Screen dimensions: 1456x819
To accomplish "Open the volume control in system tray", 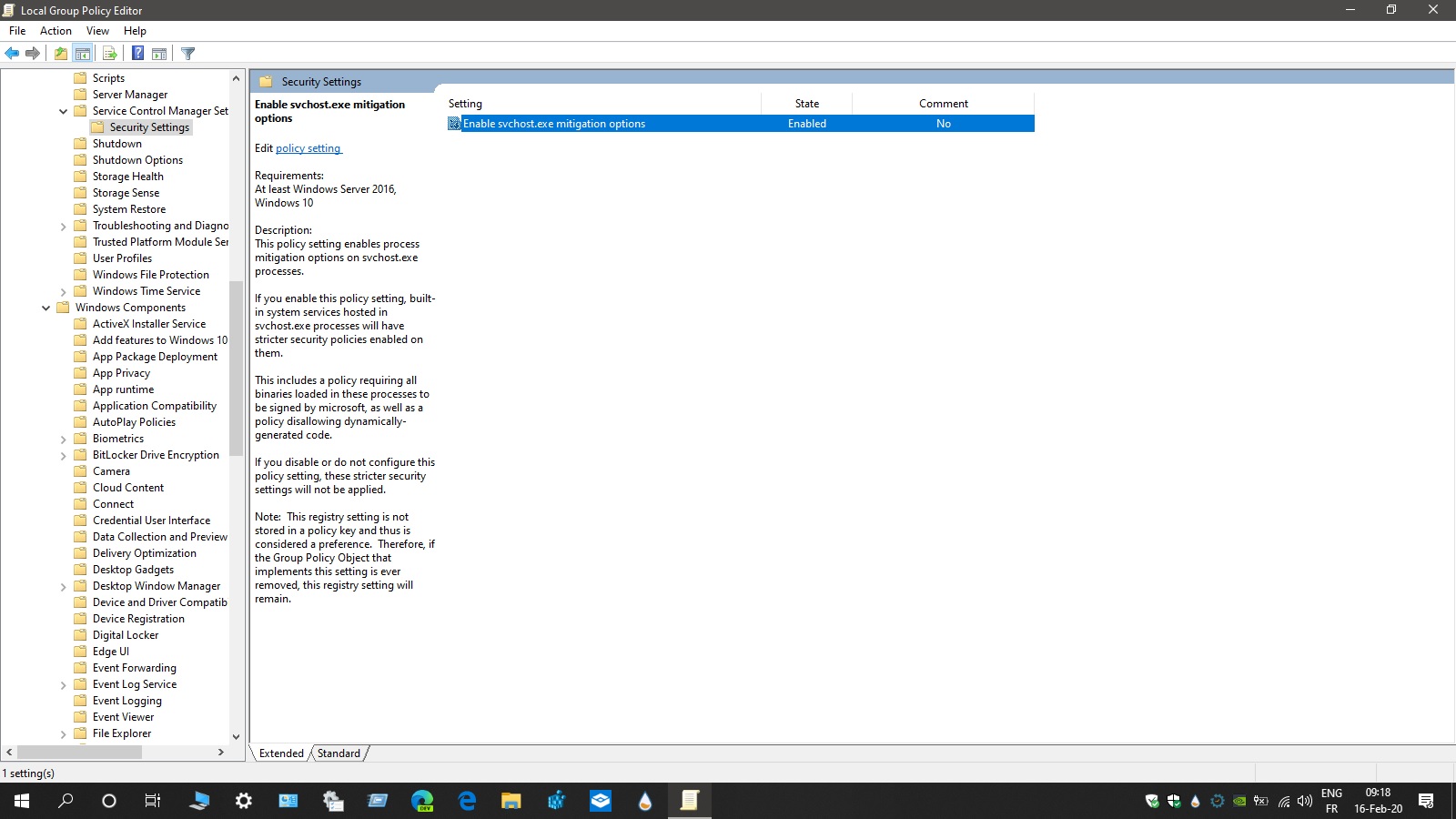I will coord(1305,801).
